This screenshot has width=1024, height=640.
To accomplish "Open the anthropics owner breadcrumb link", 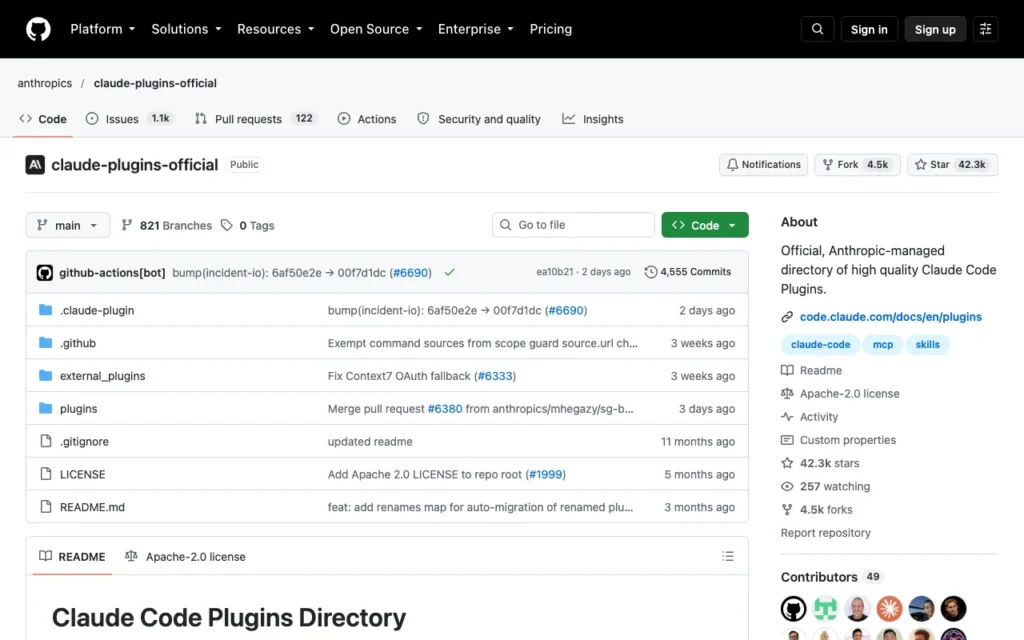I will (44, 84).
